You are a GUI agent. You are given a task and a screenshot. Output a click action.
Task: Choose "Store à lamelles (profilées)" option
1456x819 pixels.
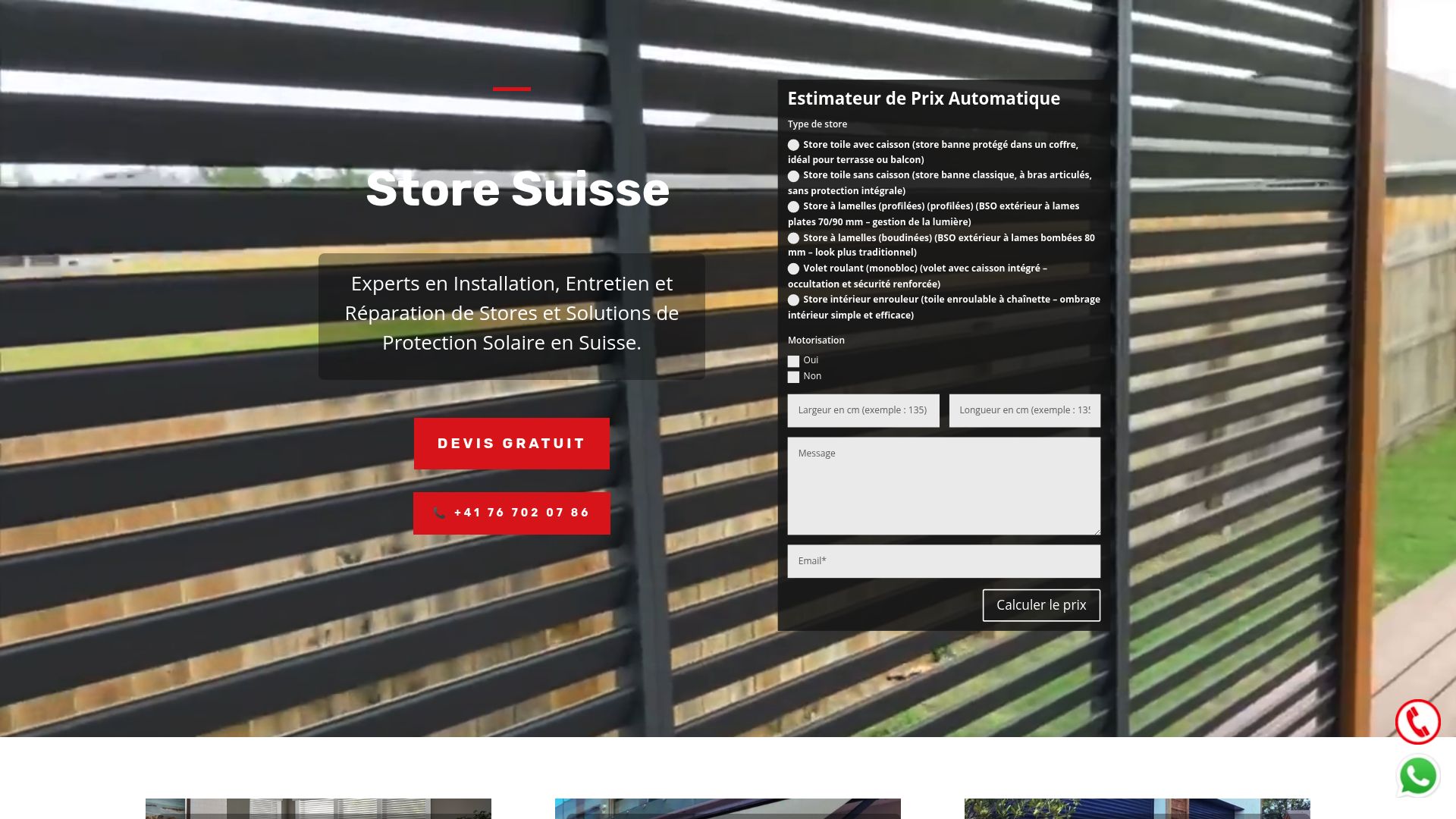tap(793, 206)
